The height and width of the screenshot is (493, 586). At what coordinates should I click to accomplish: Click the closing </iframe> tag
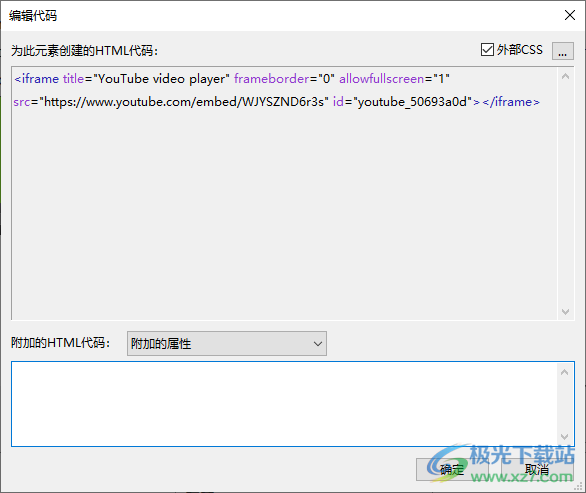click(x=511, y=102)
